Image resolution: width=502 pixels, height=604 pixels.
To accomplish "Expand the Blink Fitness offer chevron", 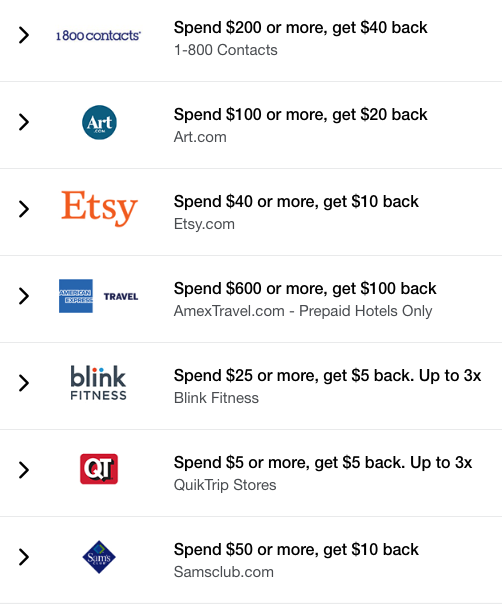I will [x=24, y=383].
